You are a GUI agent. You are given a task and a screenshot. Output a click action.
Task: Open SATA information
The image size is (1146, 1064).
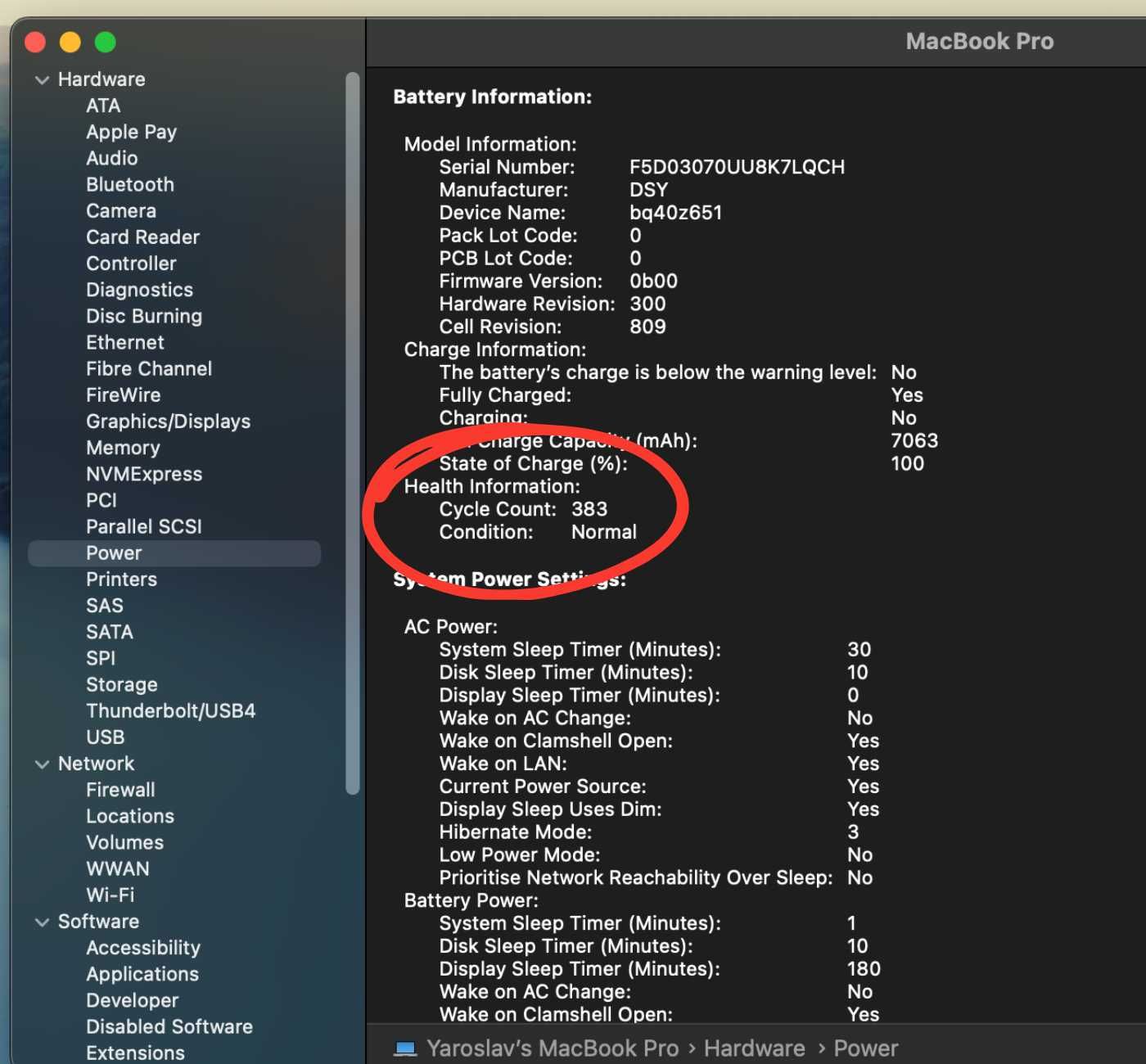click(x=110, y=632)
